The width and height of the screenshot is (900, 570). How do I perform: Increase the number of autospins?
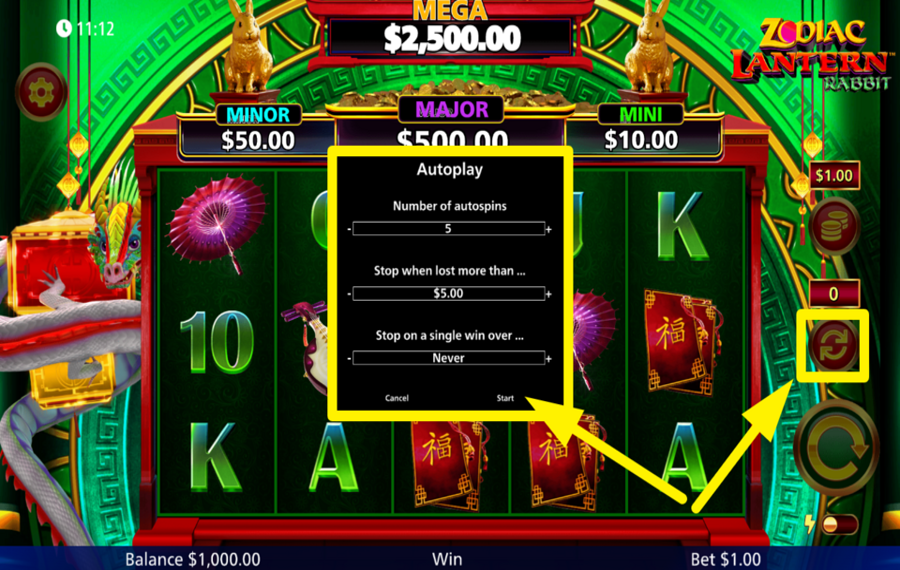549,229
